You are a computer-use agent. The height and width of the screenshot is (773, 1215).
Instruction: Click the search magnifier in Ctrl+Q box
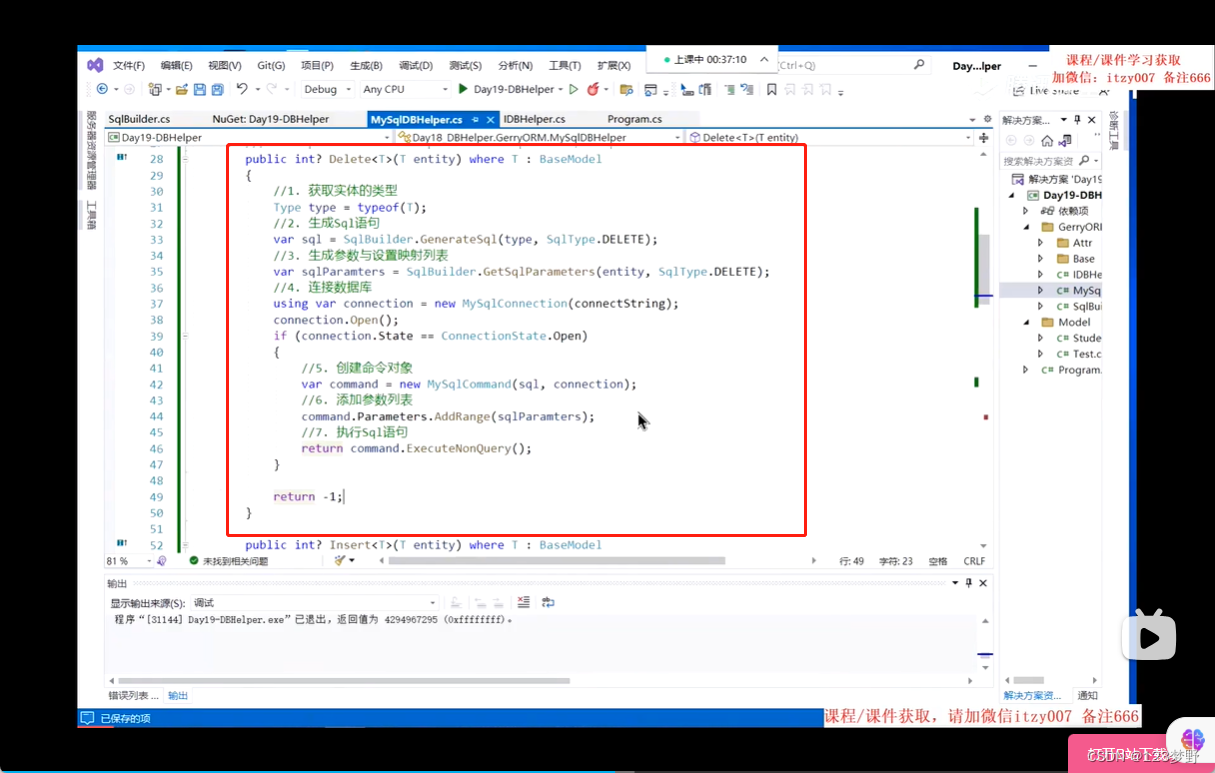919,64
